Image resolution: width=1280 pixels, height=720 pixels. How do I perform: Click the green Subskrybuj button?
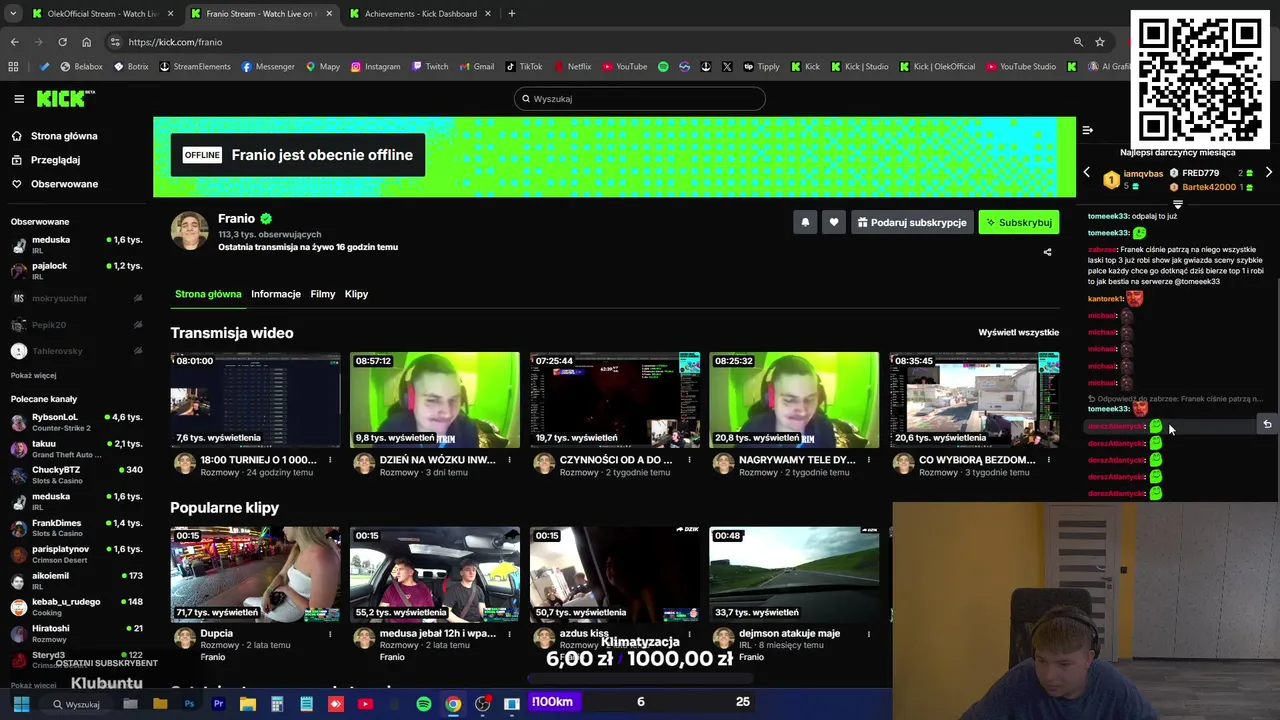point(1018,223)
